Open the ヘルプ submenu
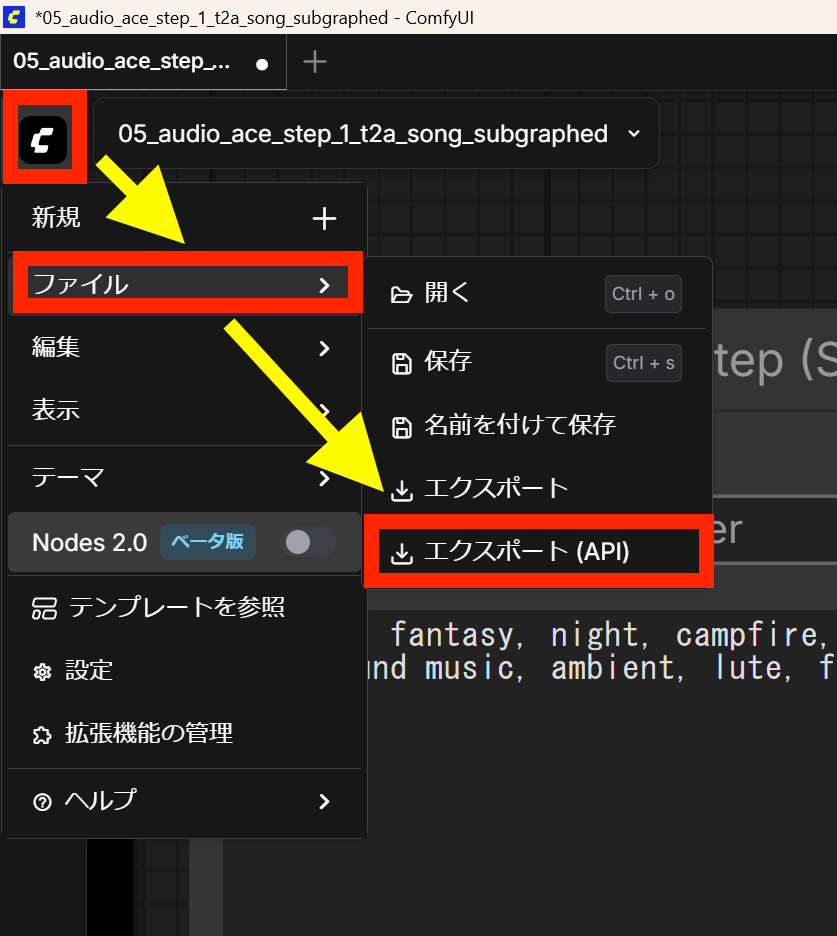The image size is (837, 936). [323, 802]
